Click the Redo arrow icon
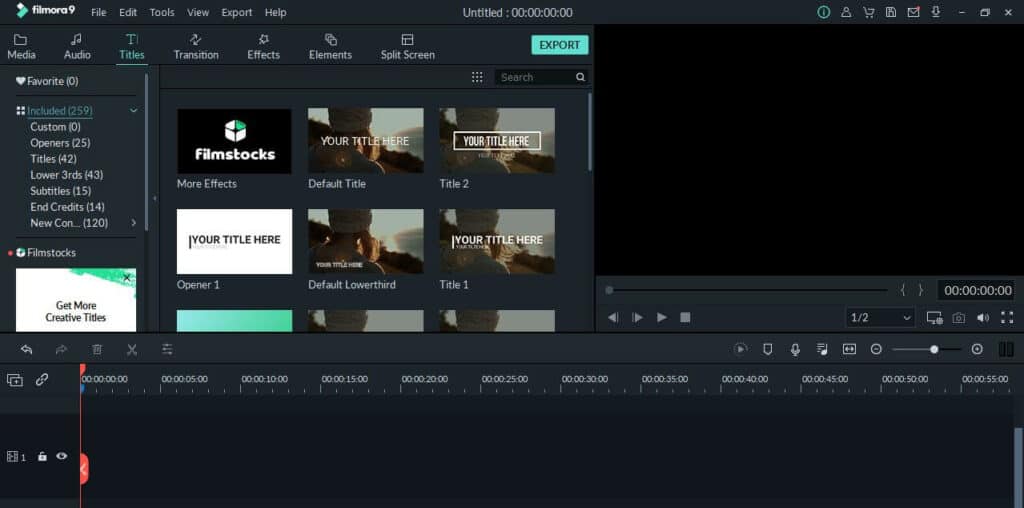The image size is (1024, 508). (x=61, y=349)
